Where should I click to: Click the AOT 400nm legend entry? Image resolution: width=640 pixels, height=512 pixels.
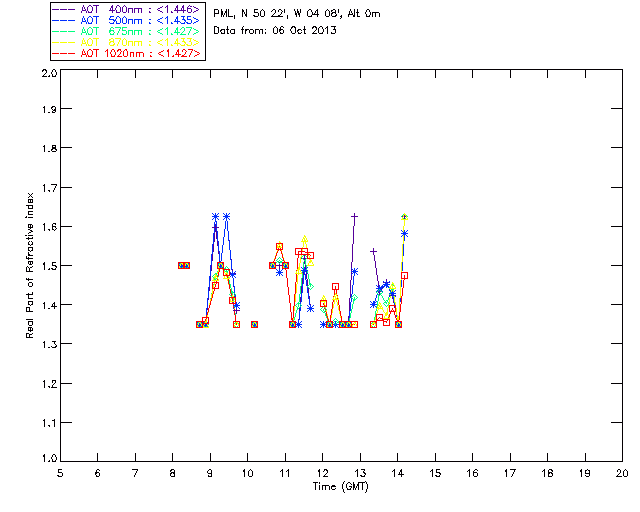click(127, 9)
